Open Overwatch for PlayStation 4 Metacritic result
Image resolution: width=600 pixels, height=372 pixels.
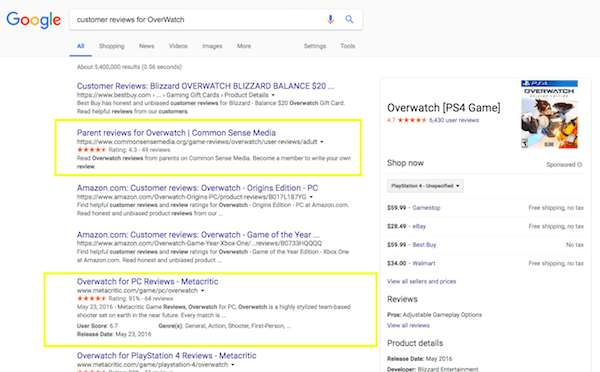[x=166, y=356]
